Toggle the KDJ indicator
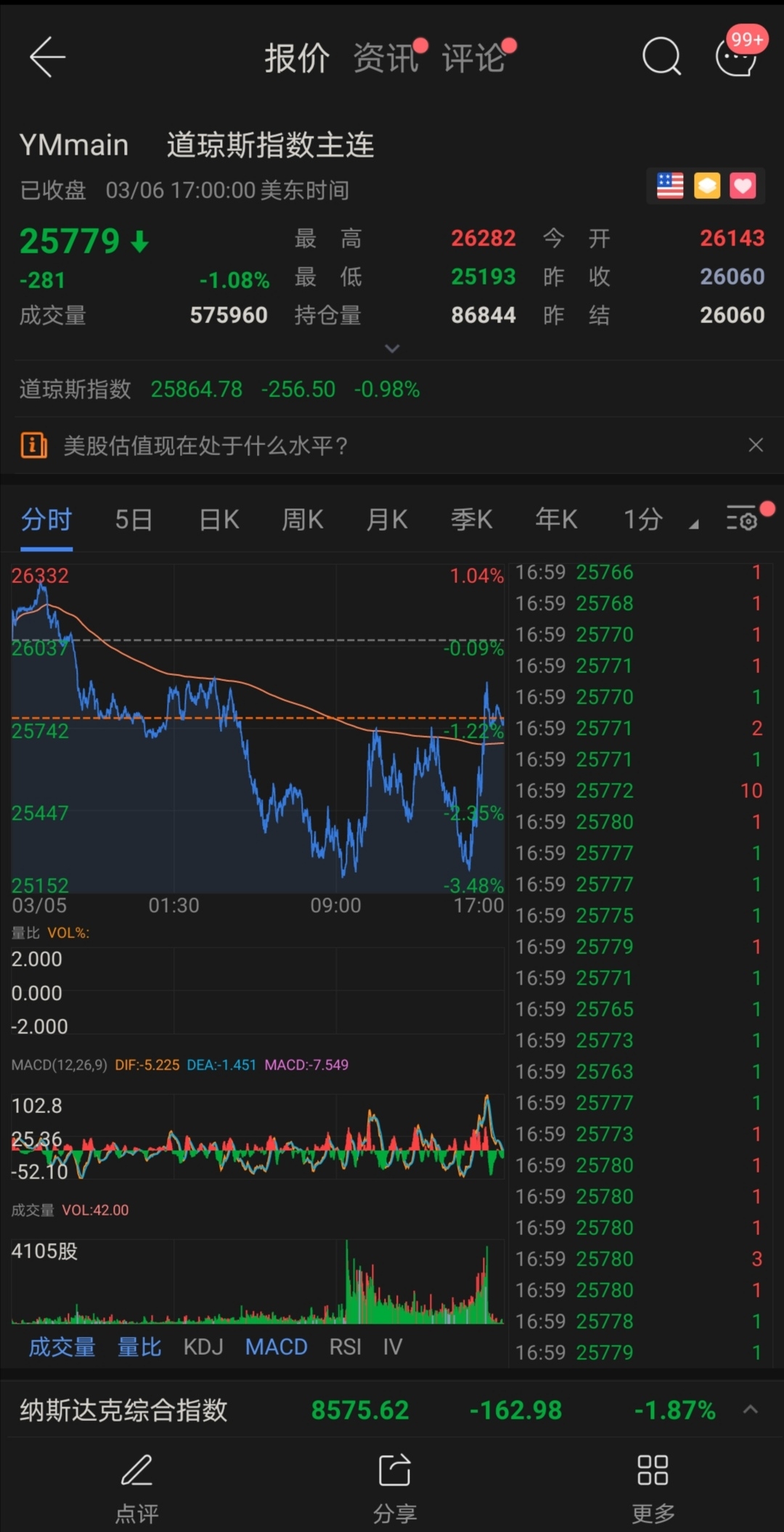 [x=203, y=1347]
